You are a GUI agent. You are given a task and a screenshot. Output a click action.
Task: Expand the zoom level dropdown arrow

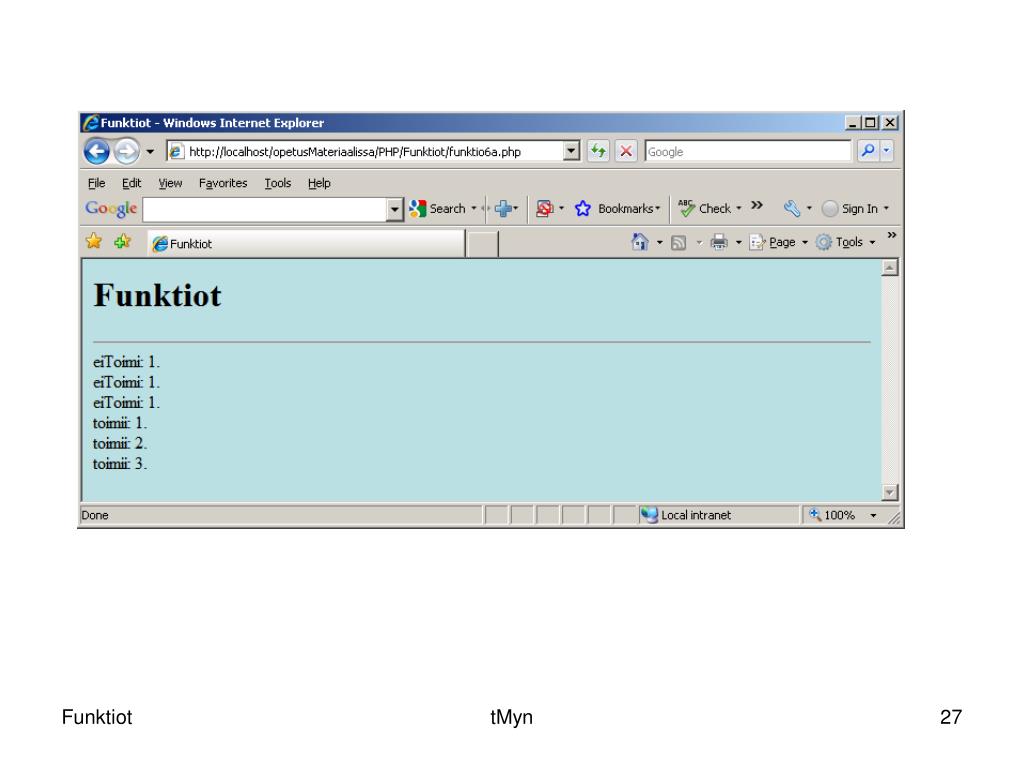click(x=873, y=516)
